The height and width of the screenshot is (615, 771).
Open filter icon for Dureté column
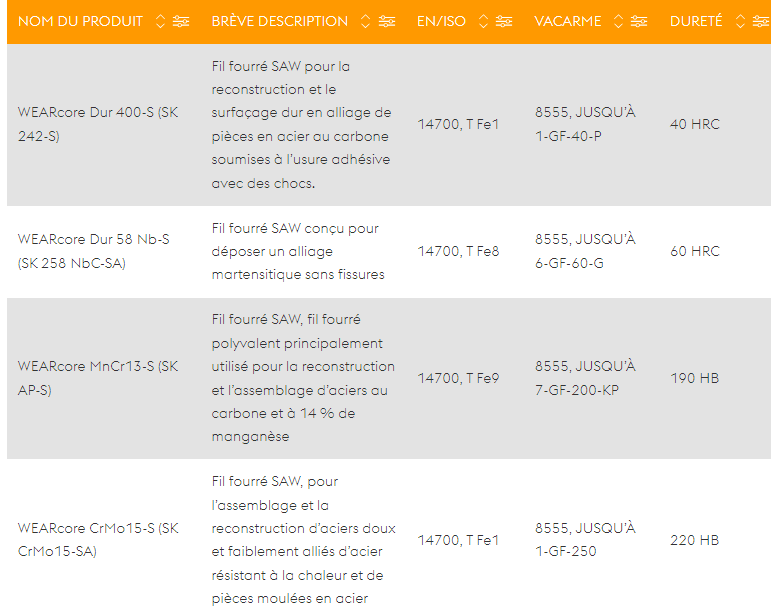click(761, 21)
